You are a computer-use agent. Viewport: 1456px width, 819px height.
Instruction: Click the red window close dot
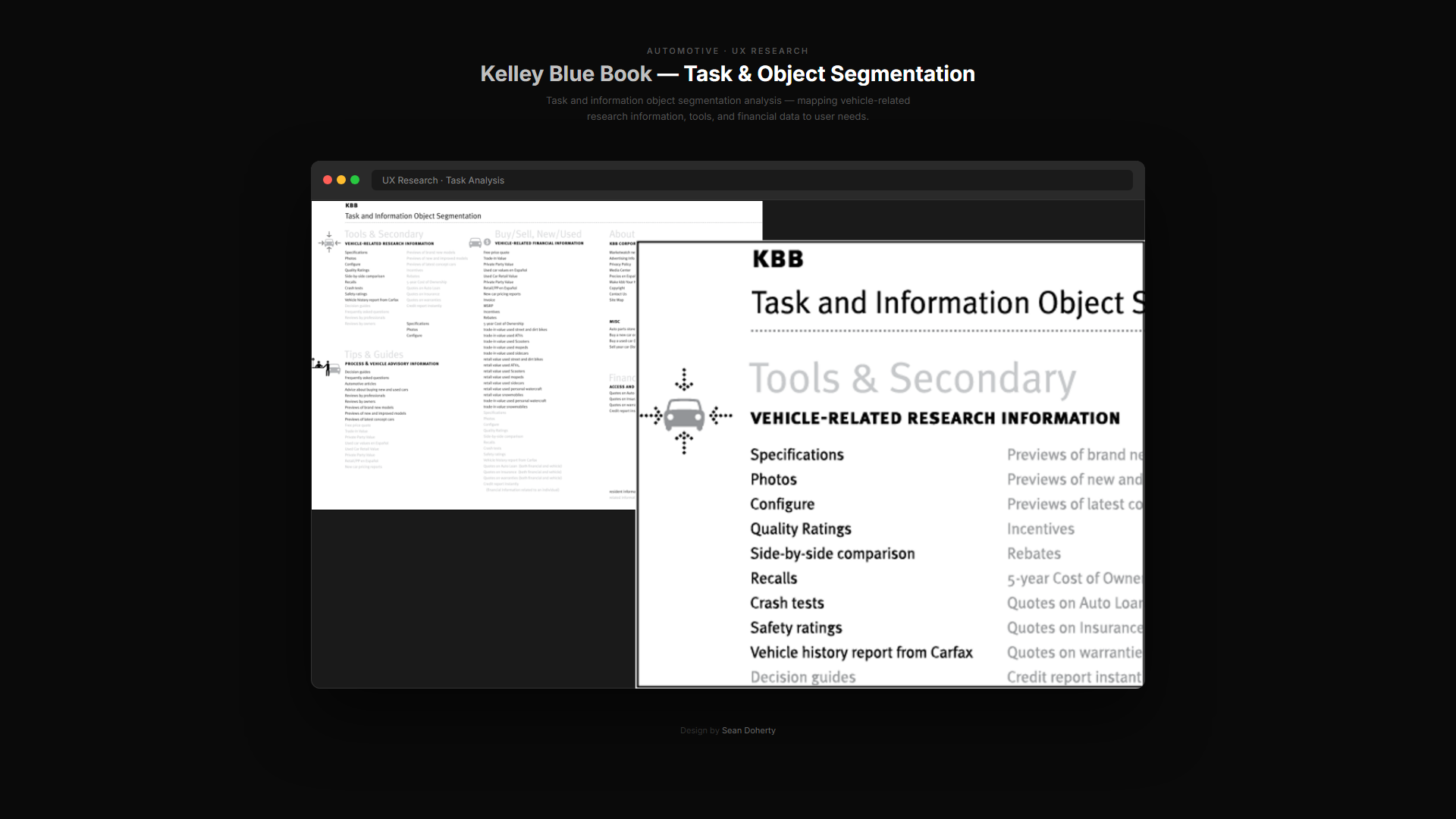coord(328,180)
